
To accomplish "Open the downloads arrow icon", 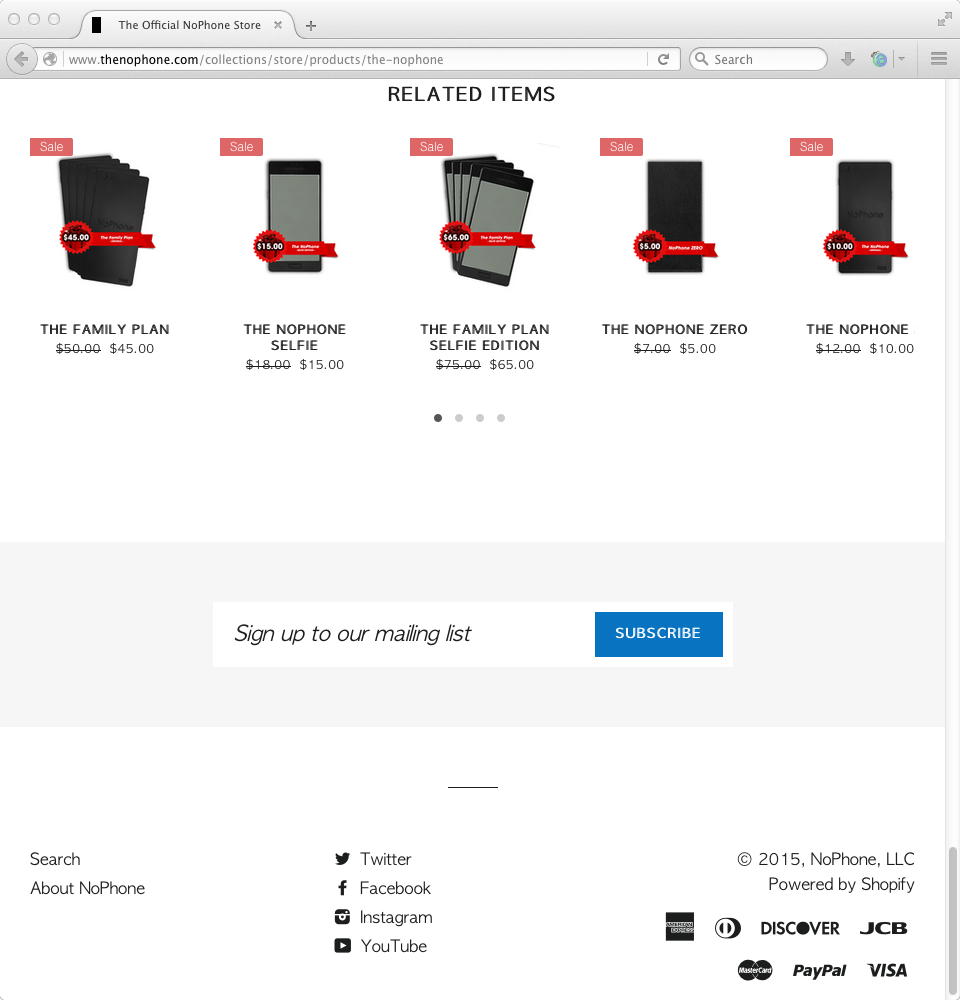I will (847, 59).
